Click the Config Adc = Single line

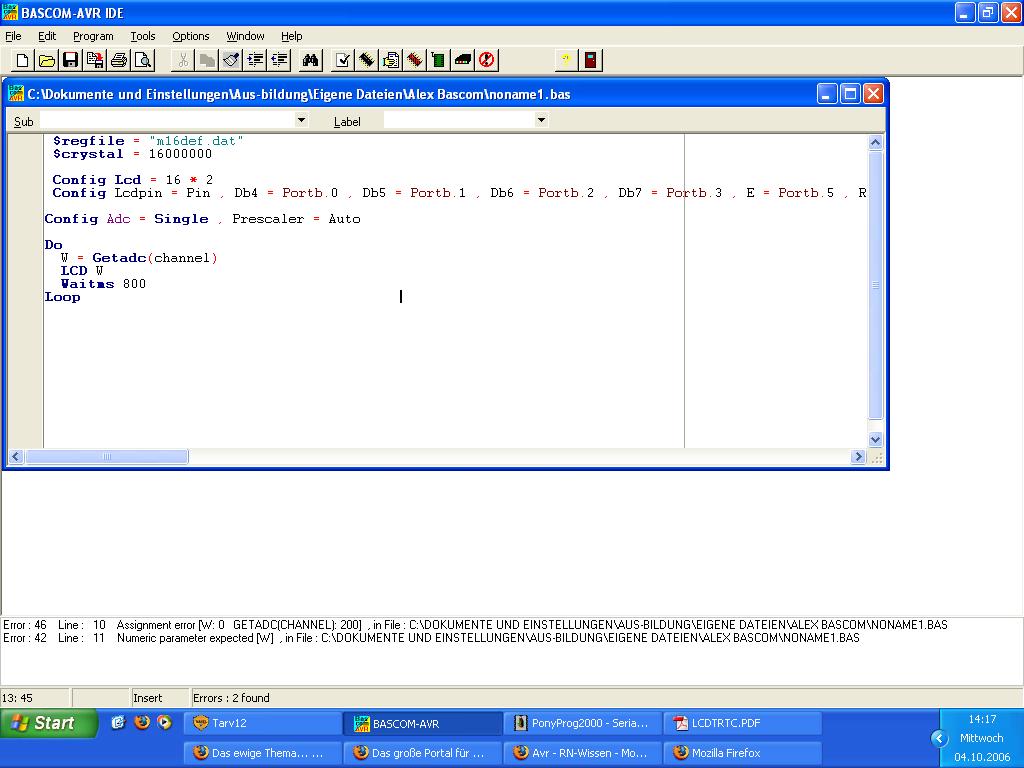click(202, 219)
